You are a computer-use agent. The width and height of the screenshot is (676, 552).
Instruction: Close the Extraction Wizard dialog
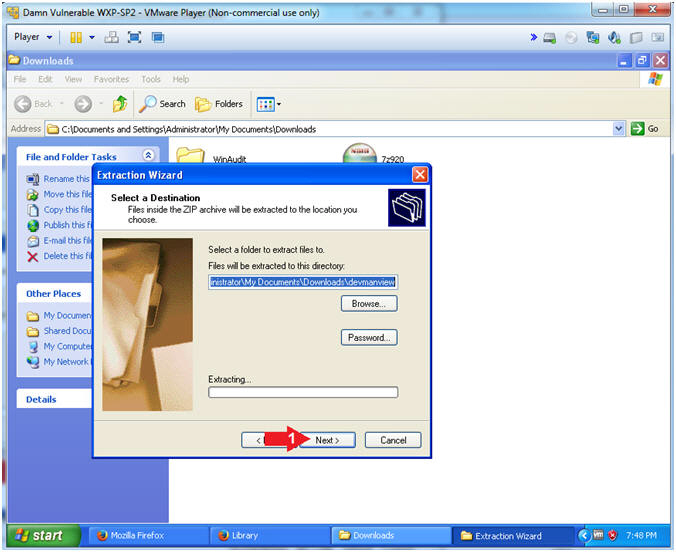tap(419, 175)
